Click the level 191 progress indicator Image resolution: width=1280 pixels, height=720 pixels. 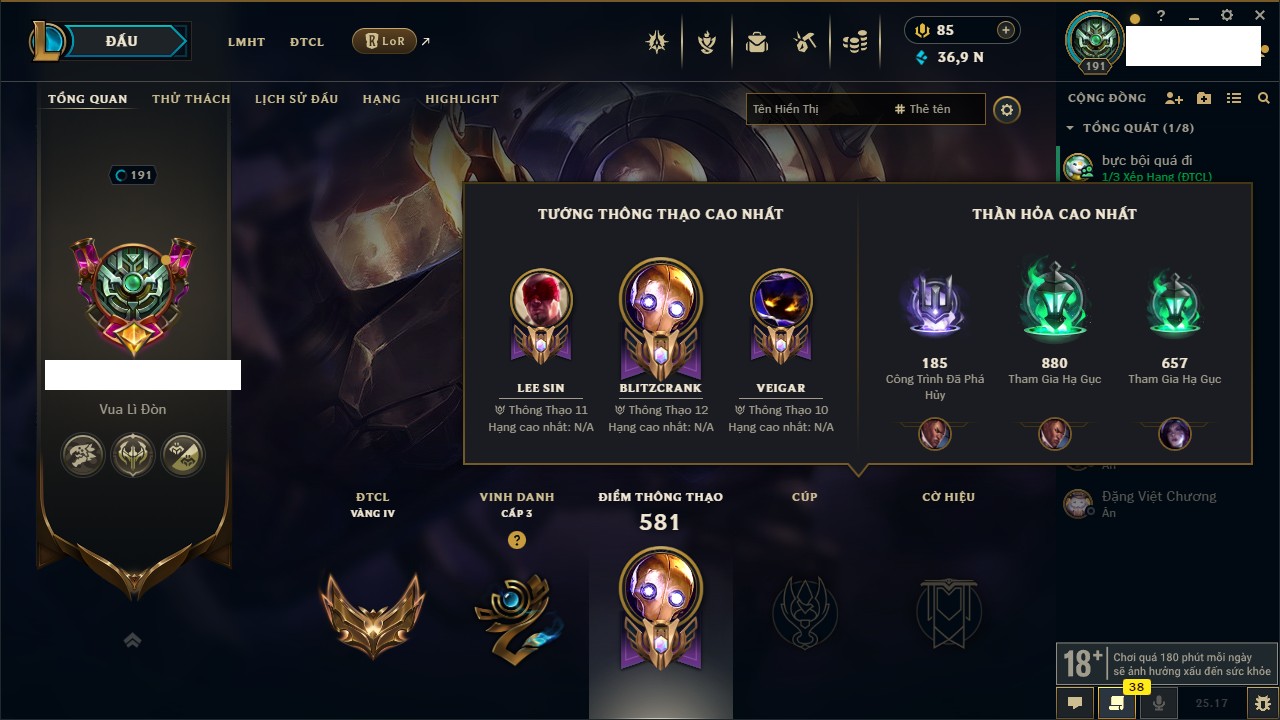[x=133, y=175]
